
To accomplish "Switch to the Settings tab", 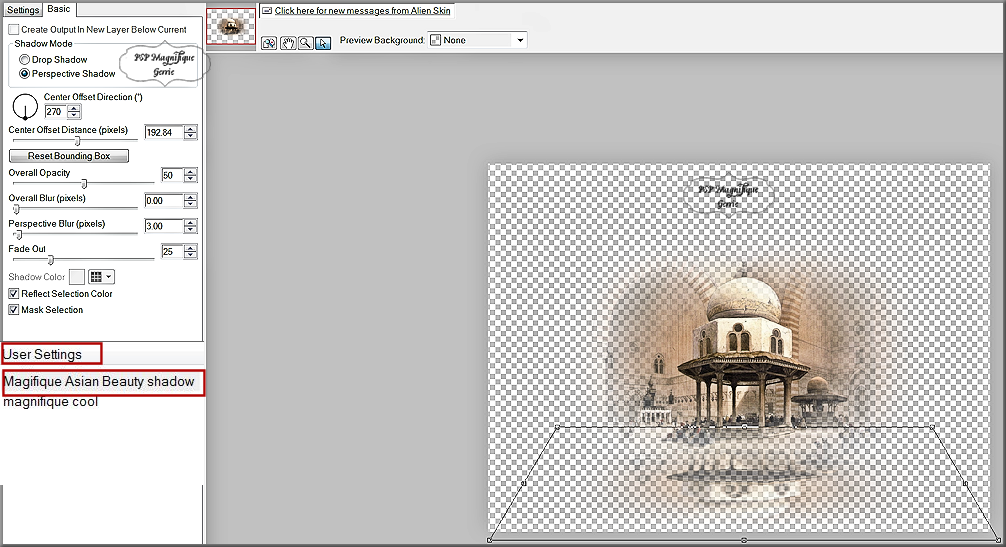I will [23, 10].
